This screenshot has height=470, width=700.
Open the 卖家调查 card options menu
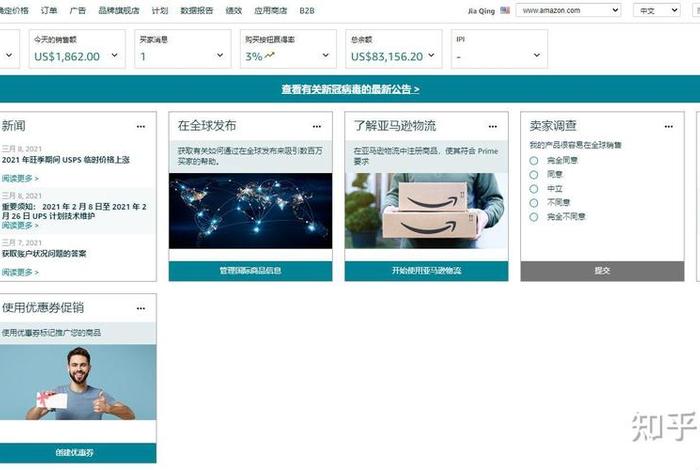(x=668, y=127)
